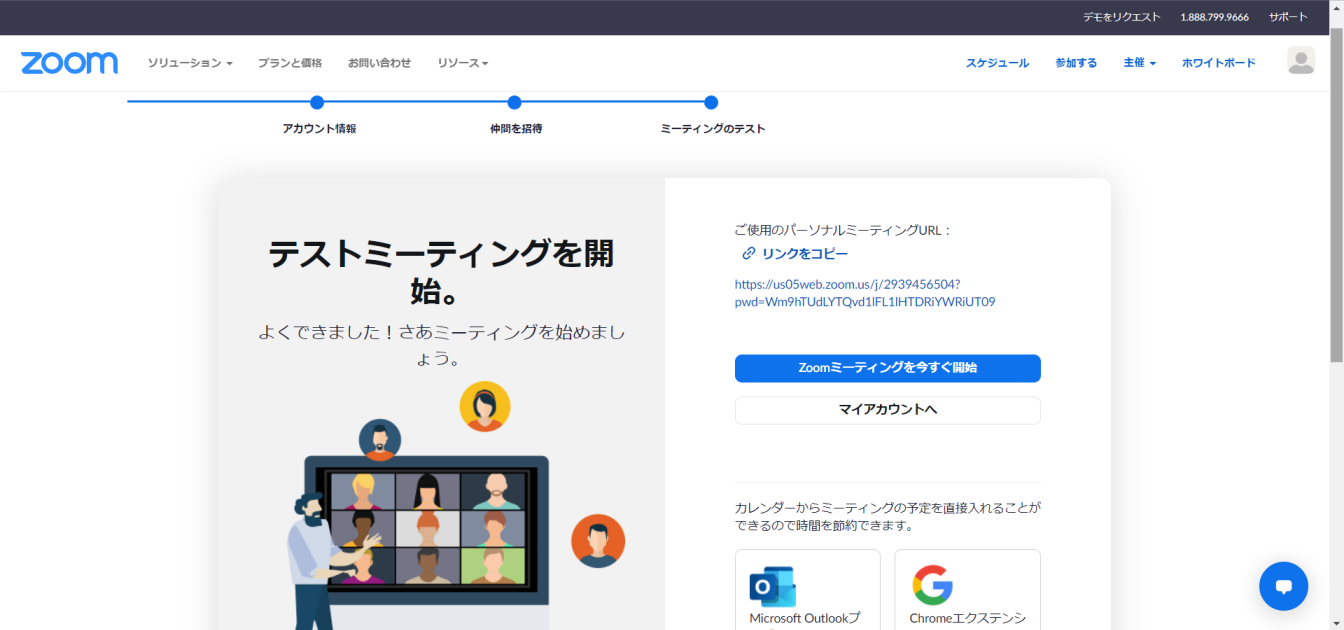This screenshot has width=1344, height=630.
Task: Click the Microsoft Outlook plugin icon
Action: (772, 586)
